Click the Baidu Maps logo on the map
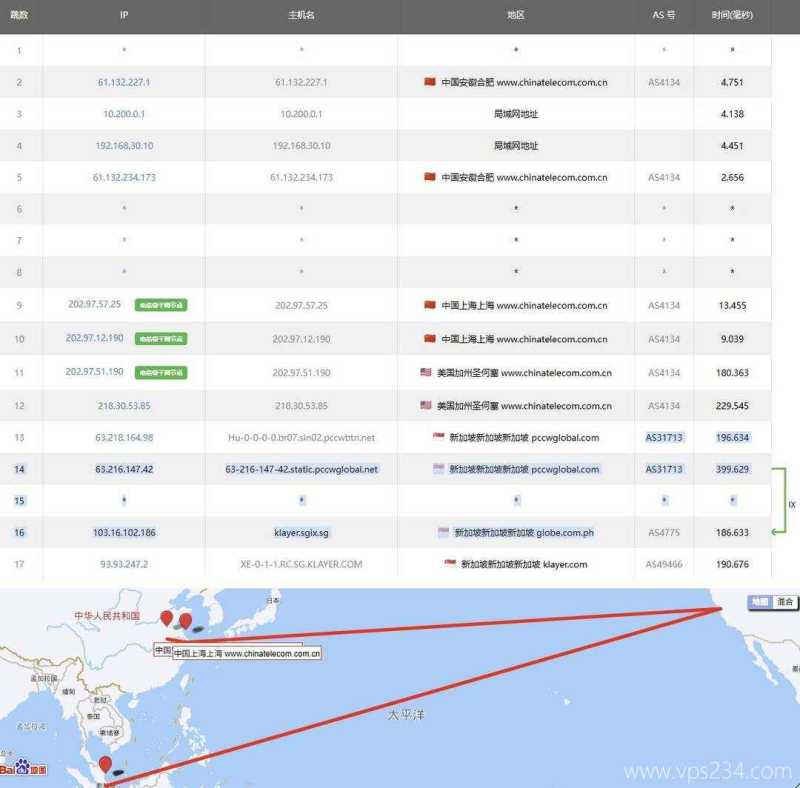800x788 pixels. (20, 768)
